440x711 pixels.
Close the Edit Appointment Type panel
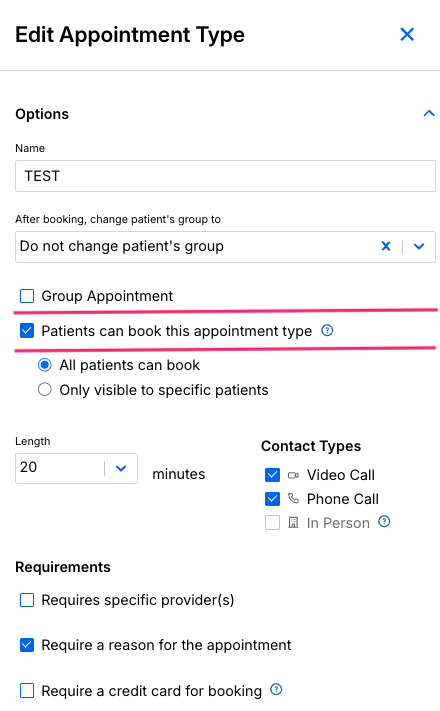pyautogui.click(x=407, y=34)
